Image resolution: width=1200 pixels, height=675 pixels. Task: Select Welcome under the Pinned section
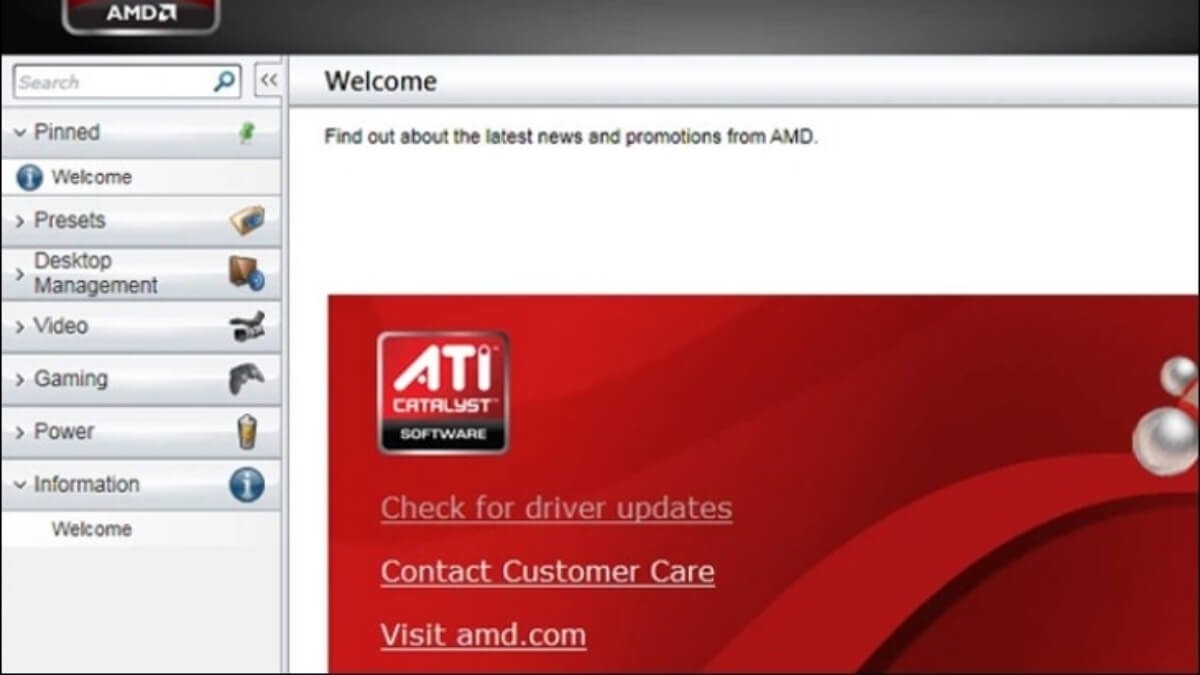[x=92, y=177]
